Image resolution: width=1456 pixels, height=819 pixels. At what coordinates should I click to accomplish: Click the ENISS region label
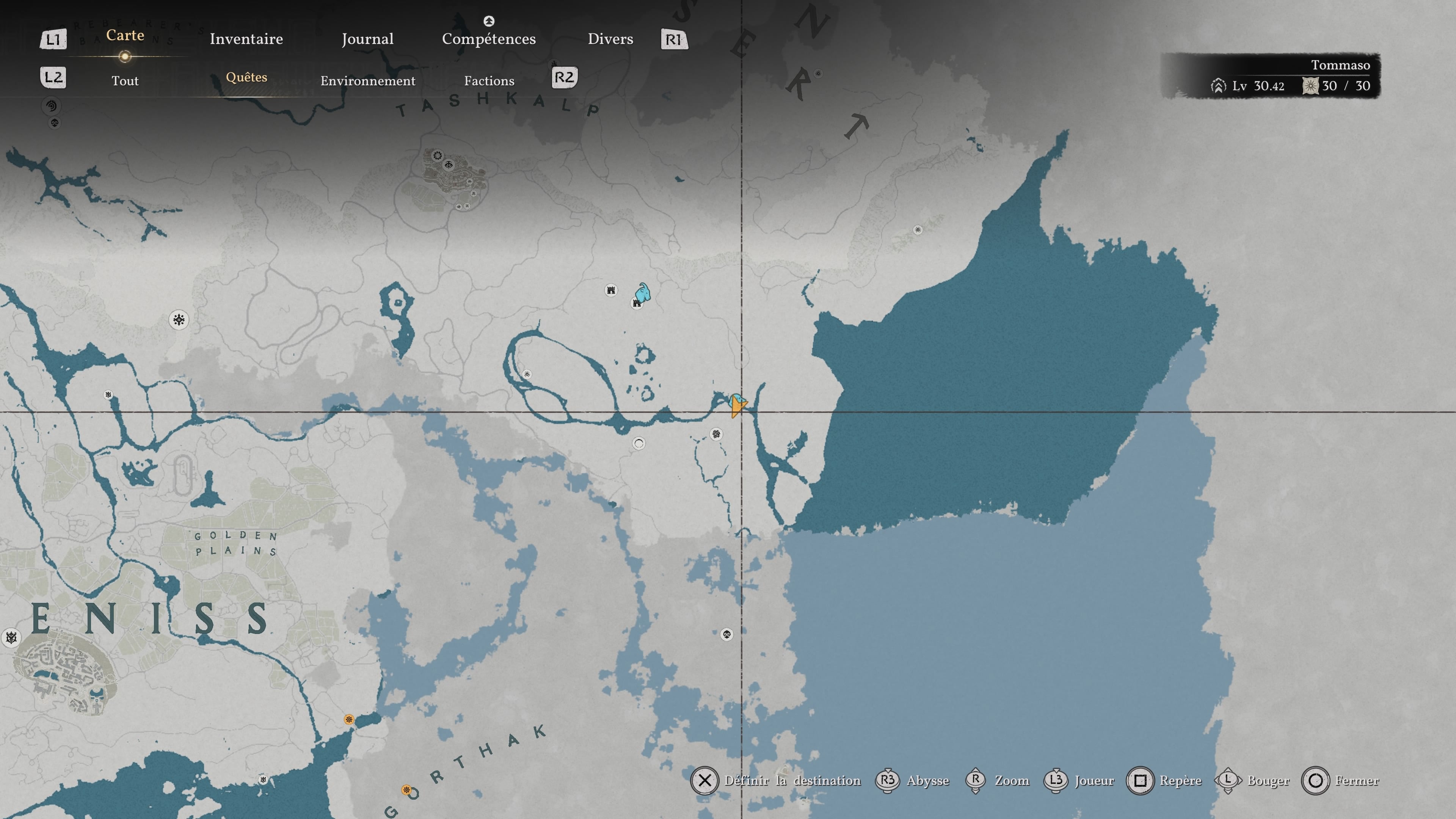149,618
